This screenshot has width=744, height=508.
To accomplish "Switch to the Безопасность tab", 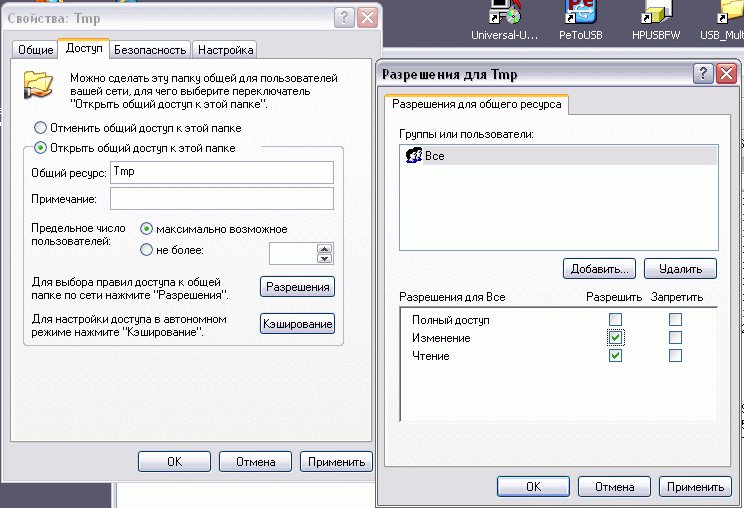I will click(150, 49).
